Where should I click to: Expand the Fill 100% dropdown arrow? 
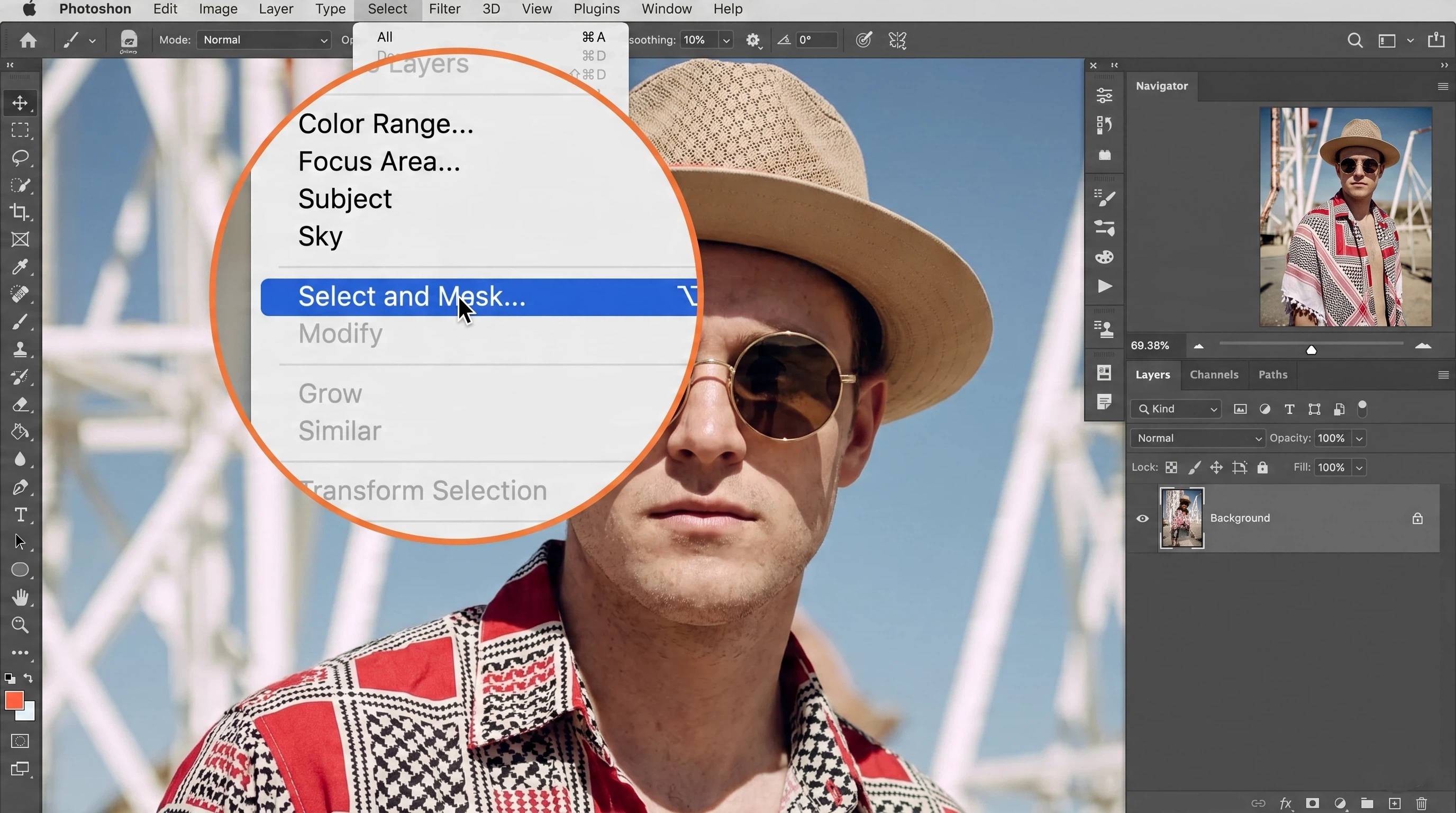pos(1359,467)
